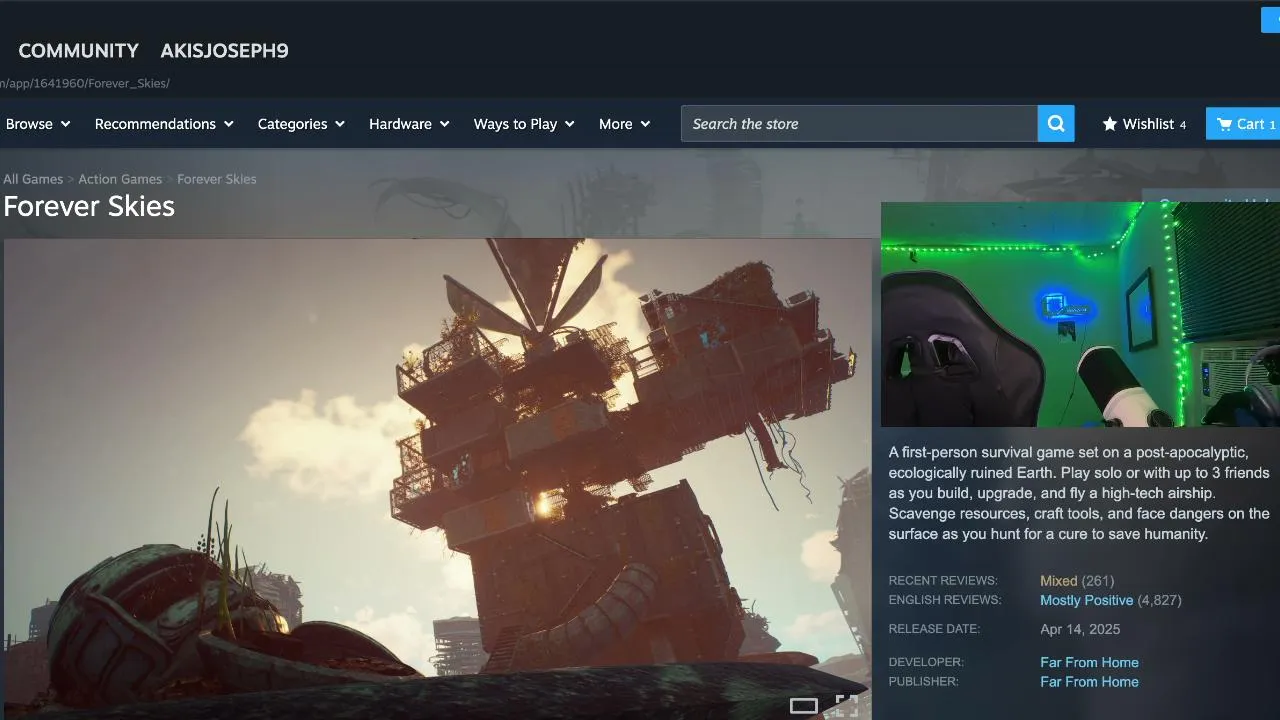This screenshot has width=1280, height=720.
Task: Click the ENGLISH REVIEWS: label
Action: coord(945,601)
